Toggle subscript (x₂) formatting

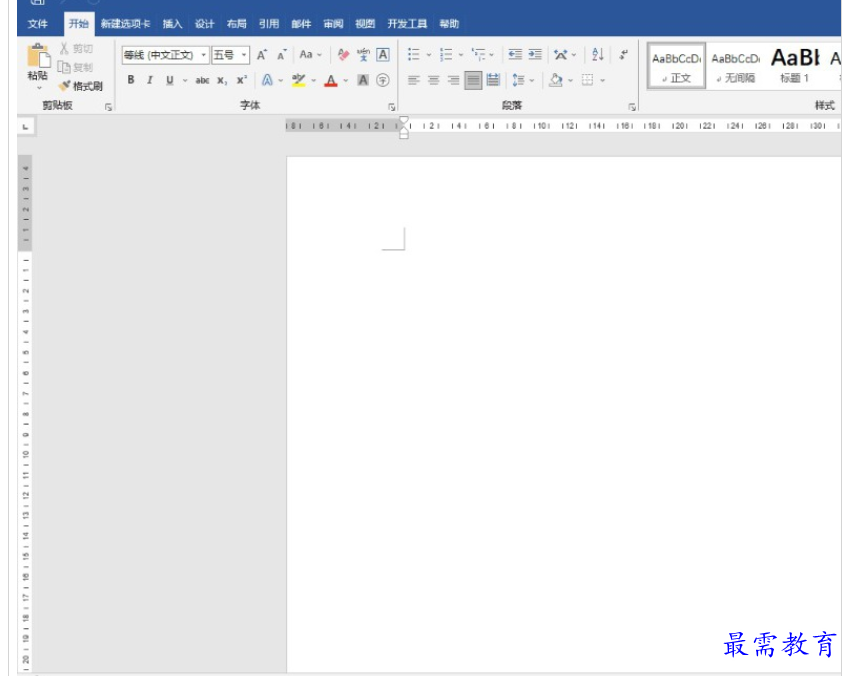point(222,81)
